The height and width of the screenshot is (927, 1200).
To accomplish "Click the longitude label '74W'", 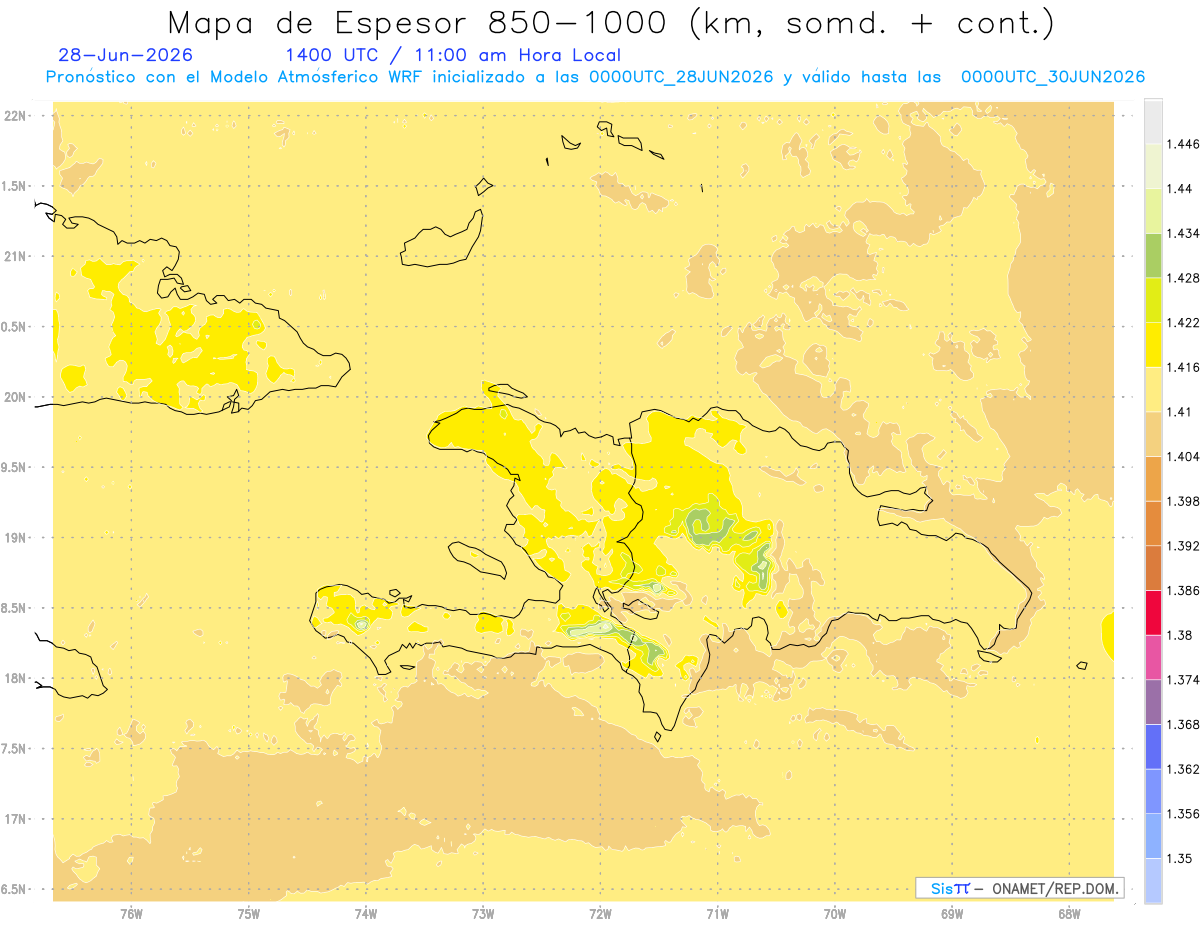I will pos(366,913).
